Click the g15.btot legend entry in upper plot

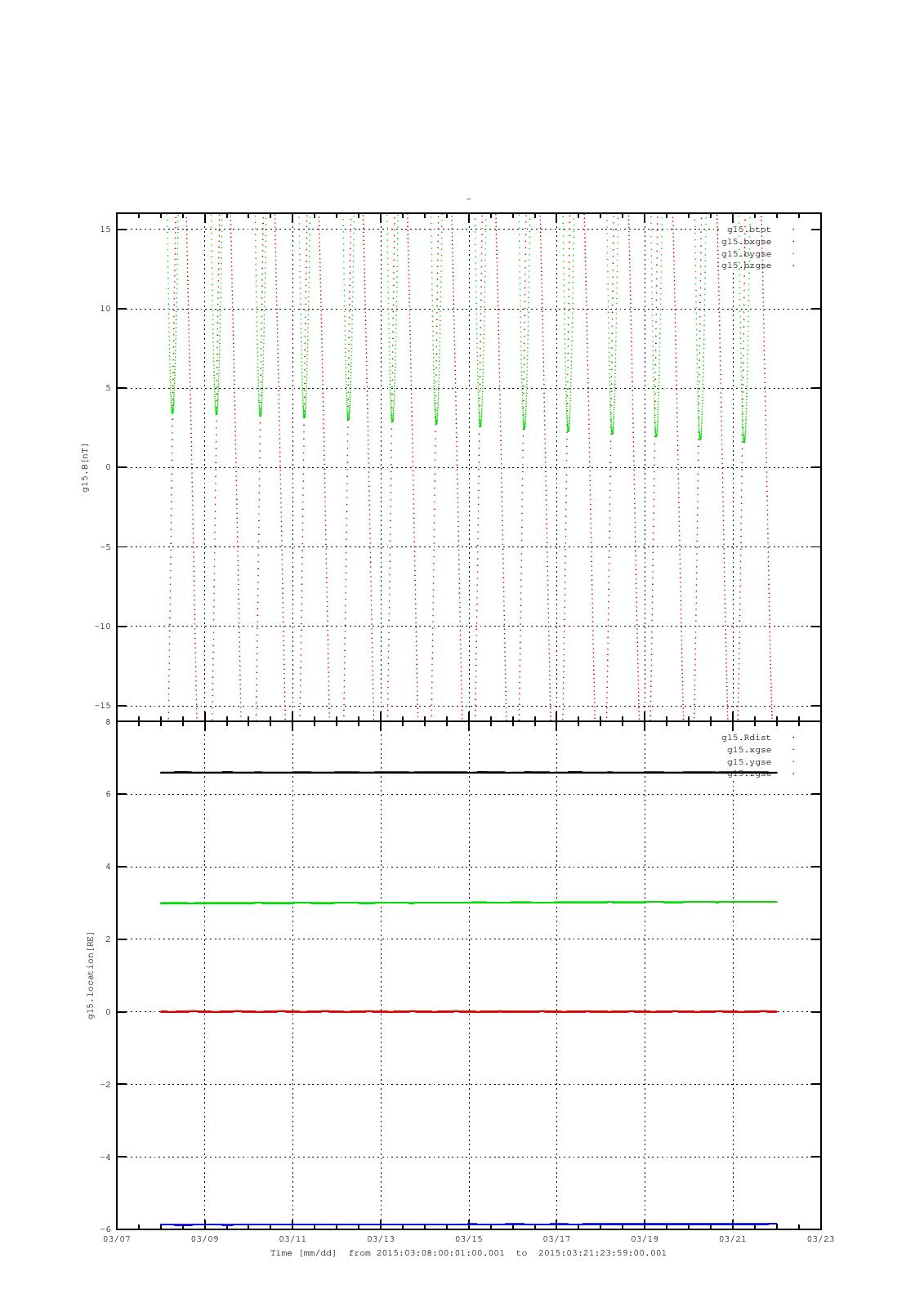click(x=749, y=230)
